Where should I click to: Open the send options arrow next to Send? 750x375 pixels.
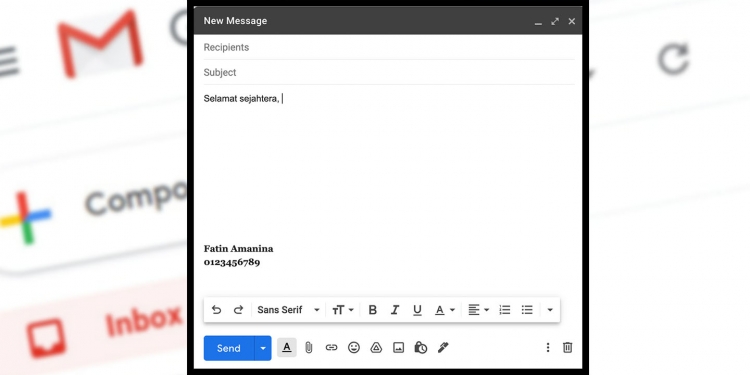click(263, 348)
